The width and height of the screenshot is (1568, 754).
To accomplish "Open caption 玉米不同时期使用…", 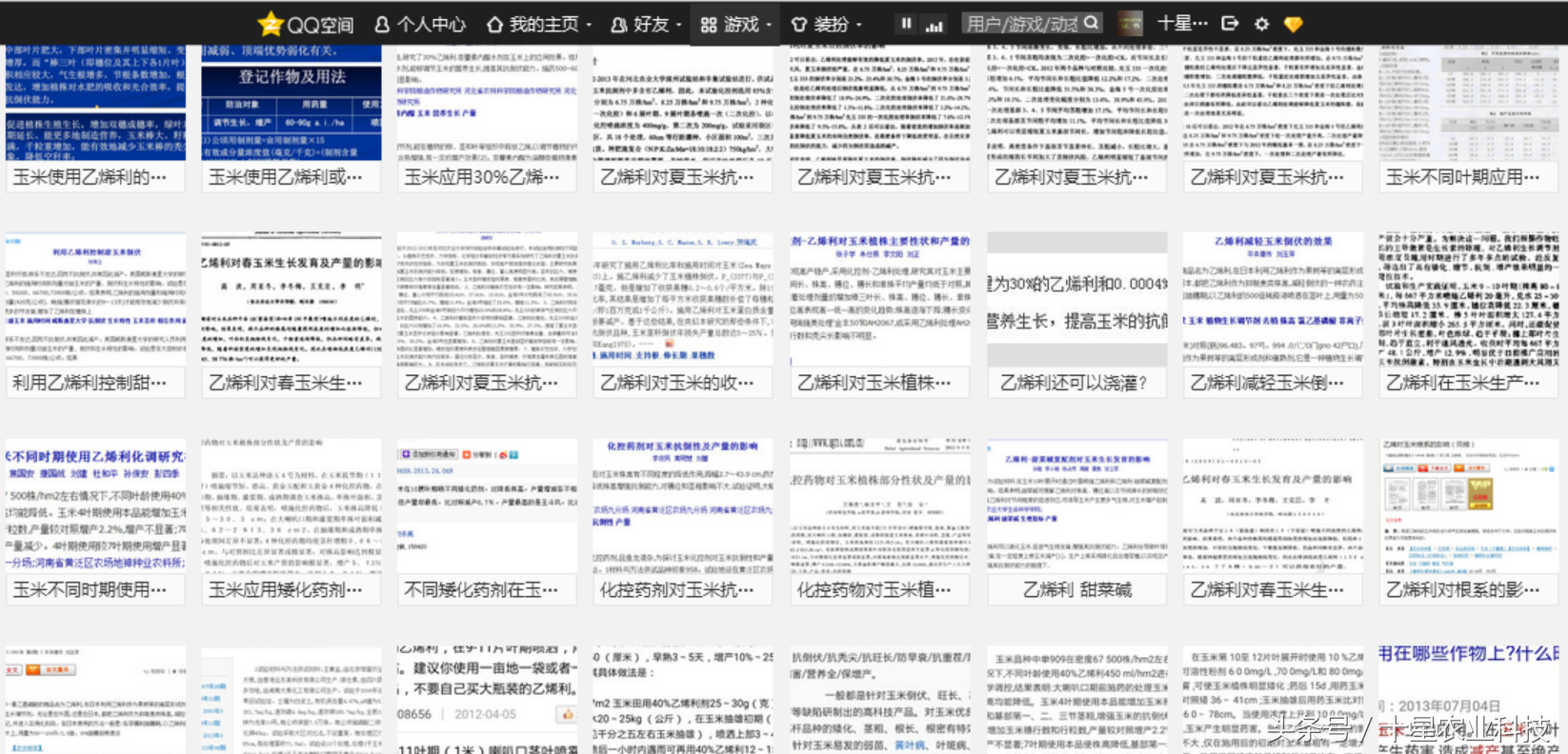I will (89, 590).
